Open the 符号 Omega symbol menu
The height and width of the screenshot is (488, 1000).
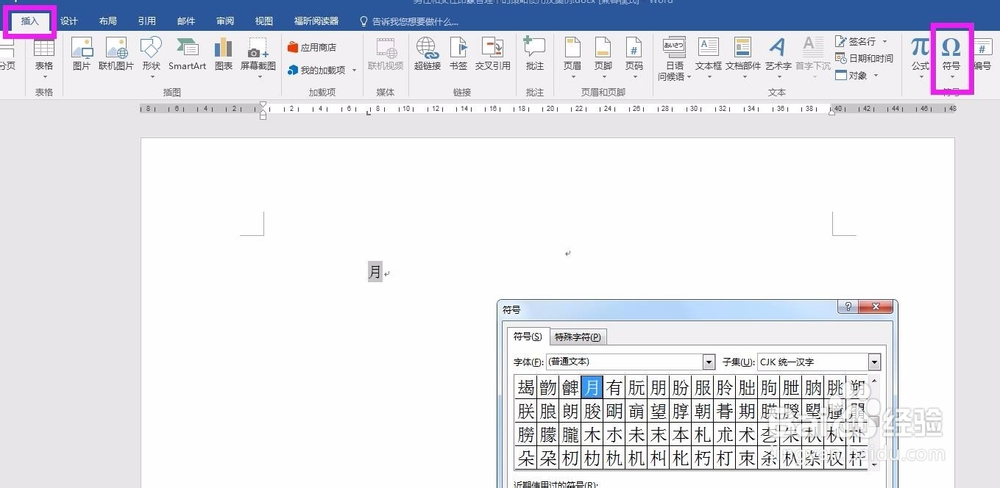pyautogui.click(x=951, y=56)
